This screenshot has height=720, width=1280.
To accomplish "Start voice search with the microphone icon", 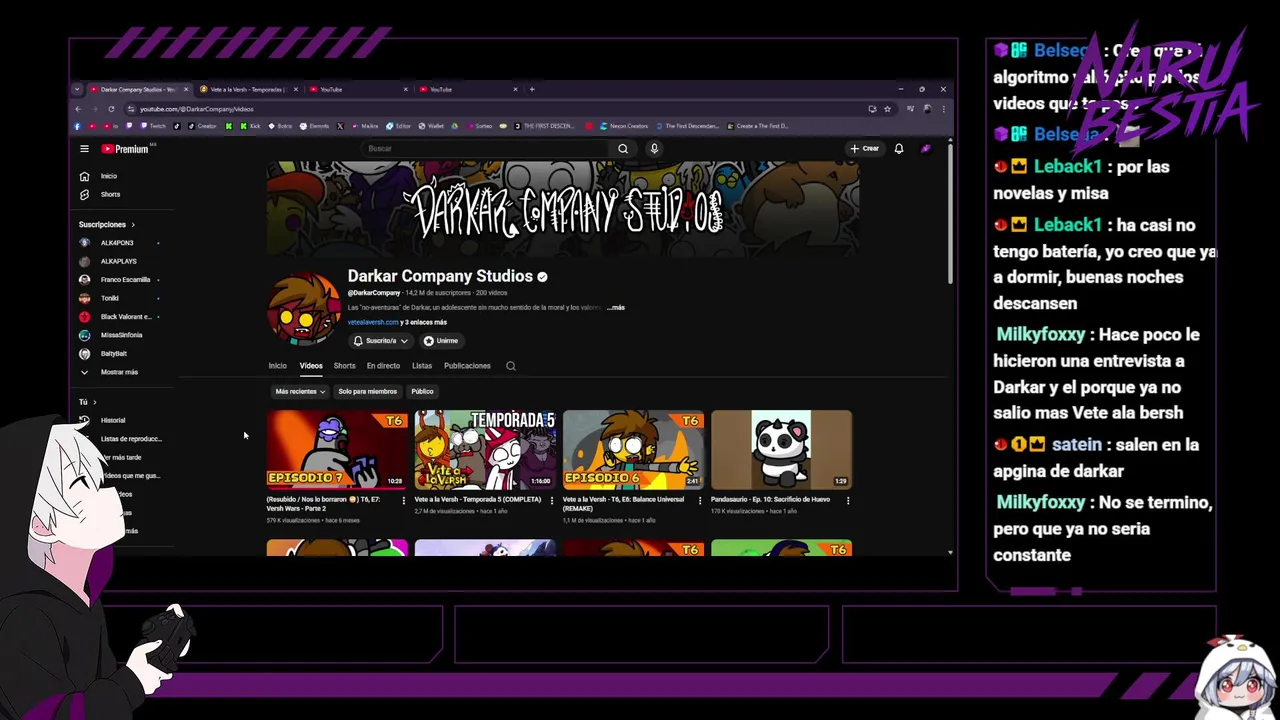I will click(654, 148).
